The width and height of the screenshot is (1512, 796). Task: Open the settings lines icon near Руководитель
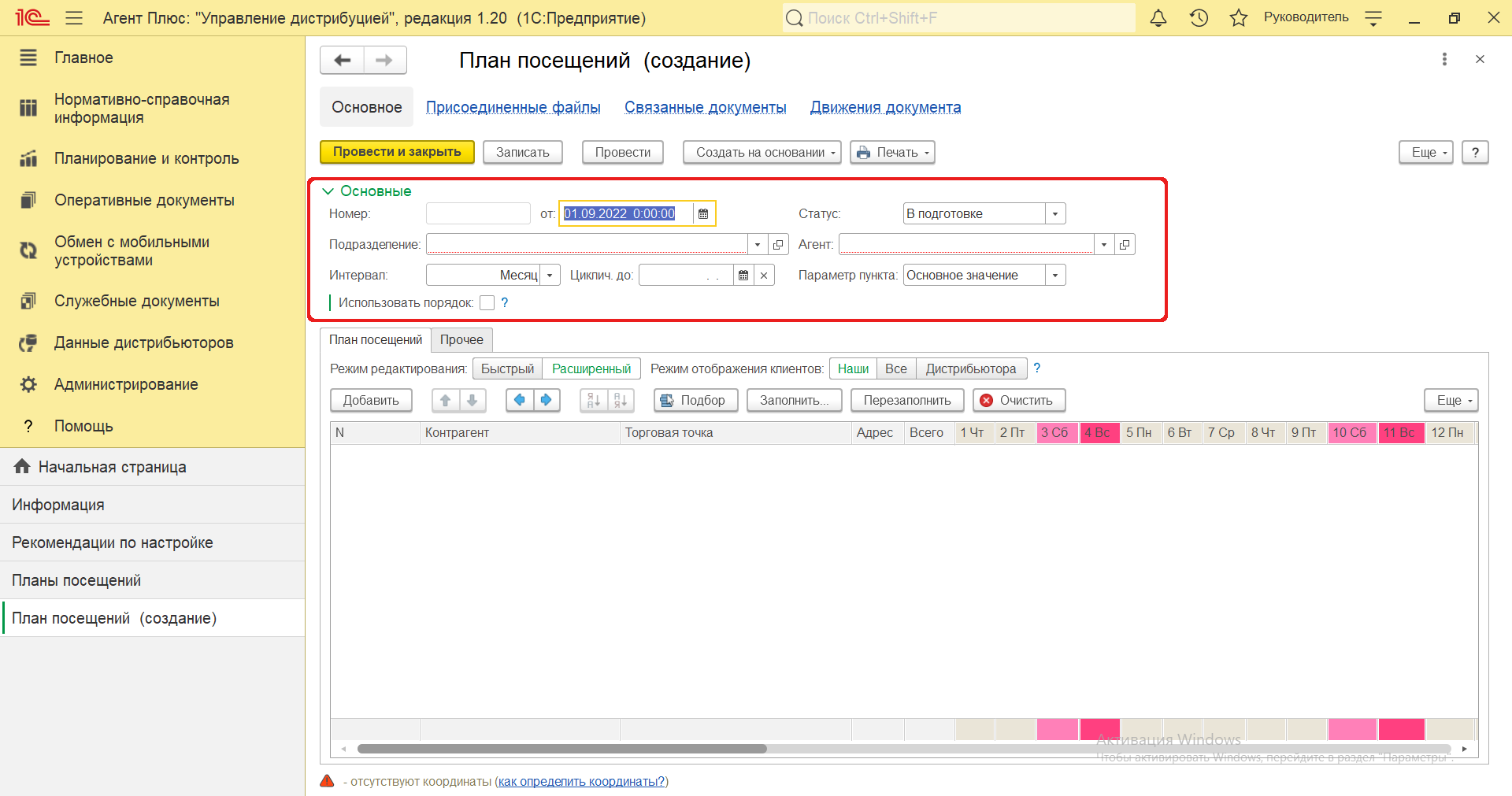(1373, 18)
